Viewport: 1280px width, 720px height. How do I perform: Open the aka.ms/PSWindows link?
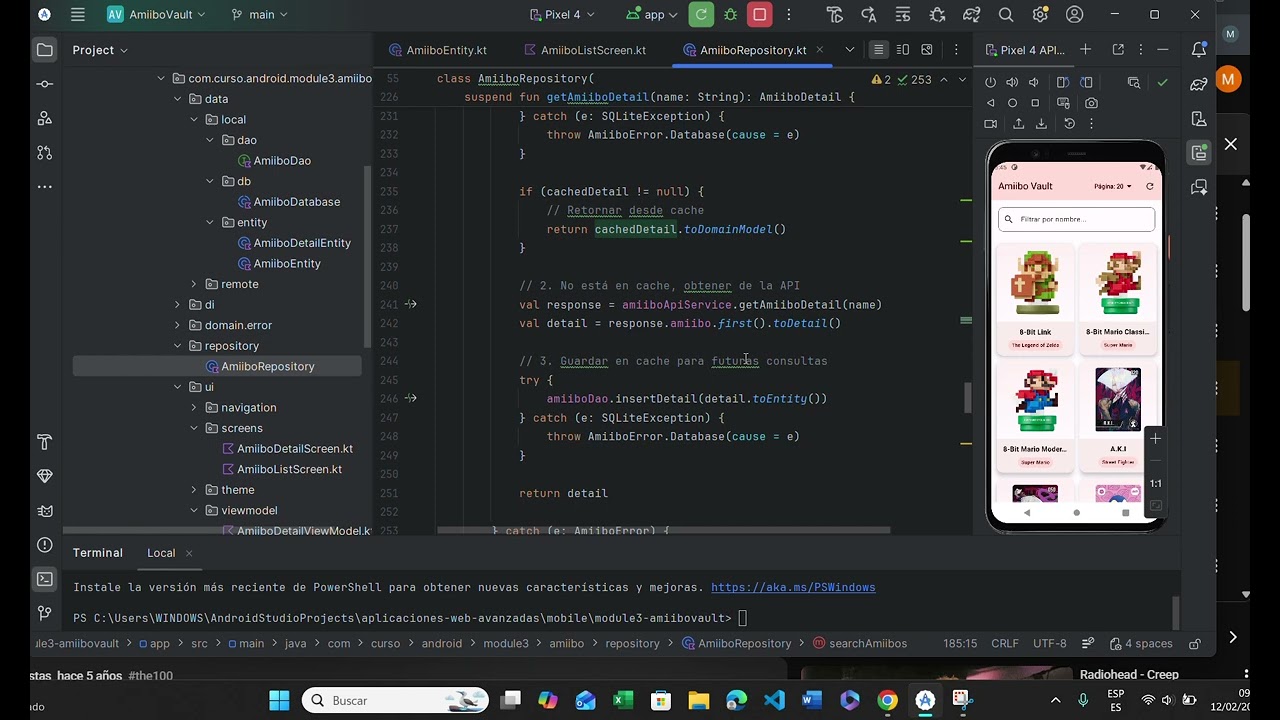tap(793, 587)
